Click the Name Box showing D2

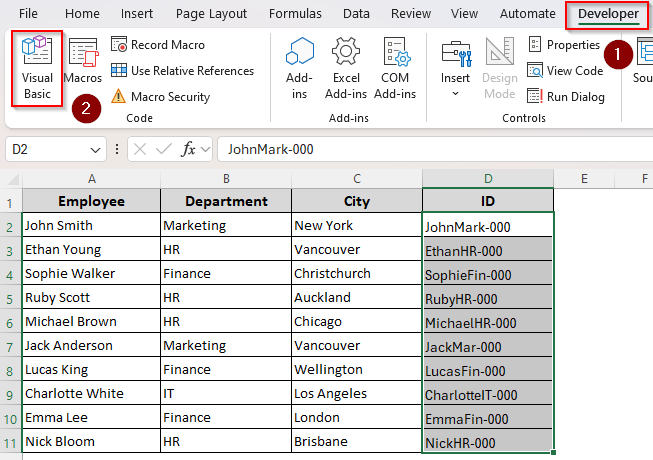pyautogui.click(x=47, y=149)
